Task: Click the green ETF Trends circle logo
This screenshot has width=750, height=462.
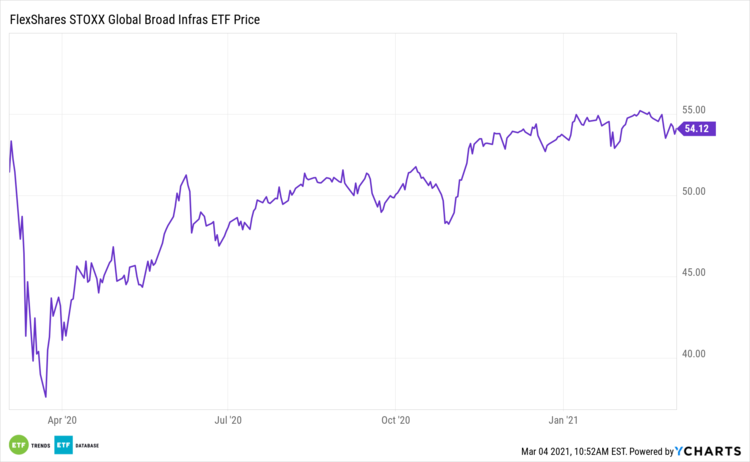Action: pos(18,445)
